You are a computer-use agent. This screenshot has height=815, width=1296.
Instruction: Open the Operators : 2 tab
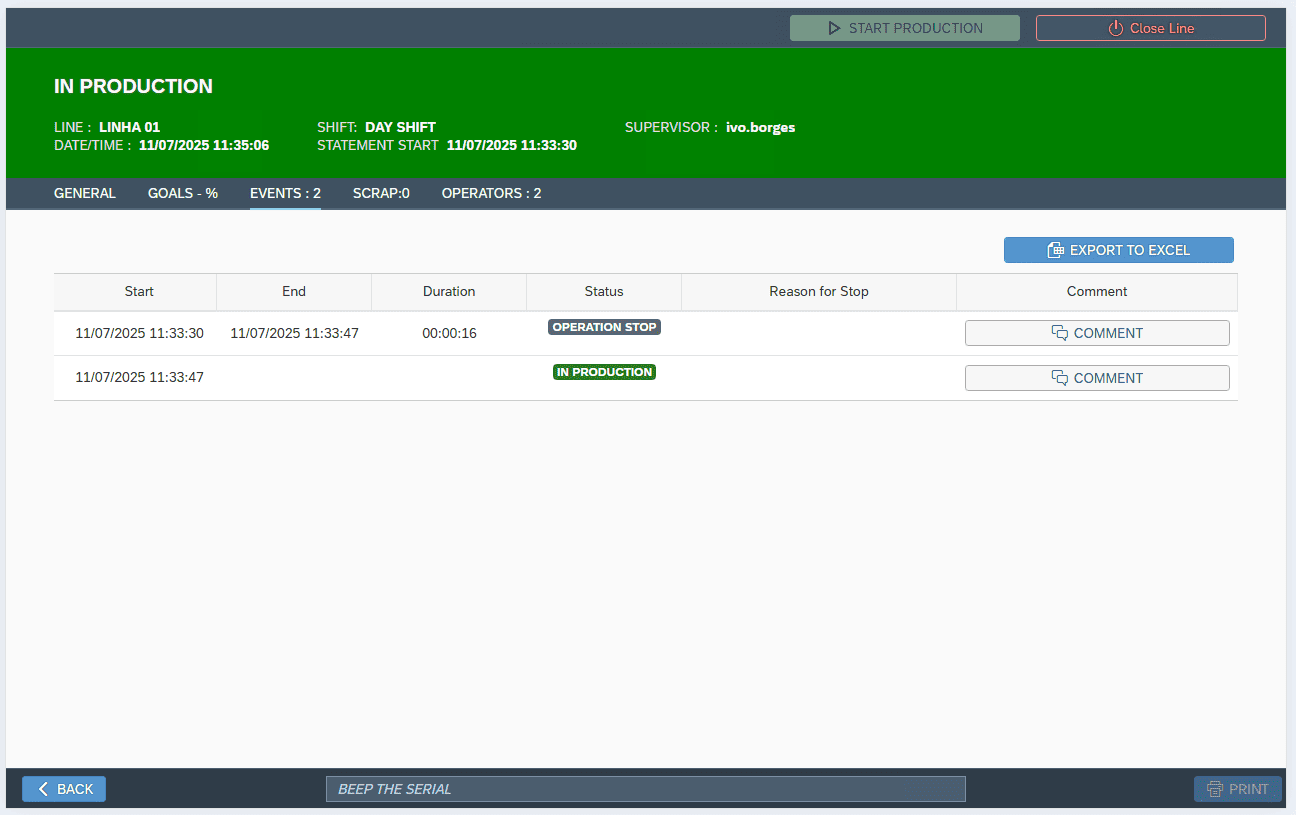491,193
